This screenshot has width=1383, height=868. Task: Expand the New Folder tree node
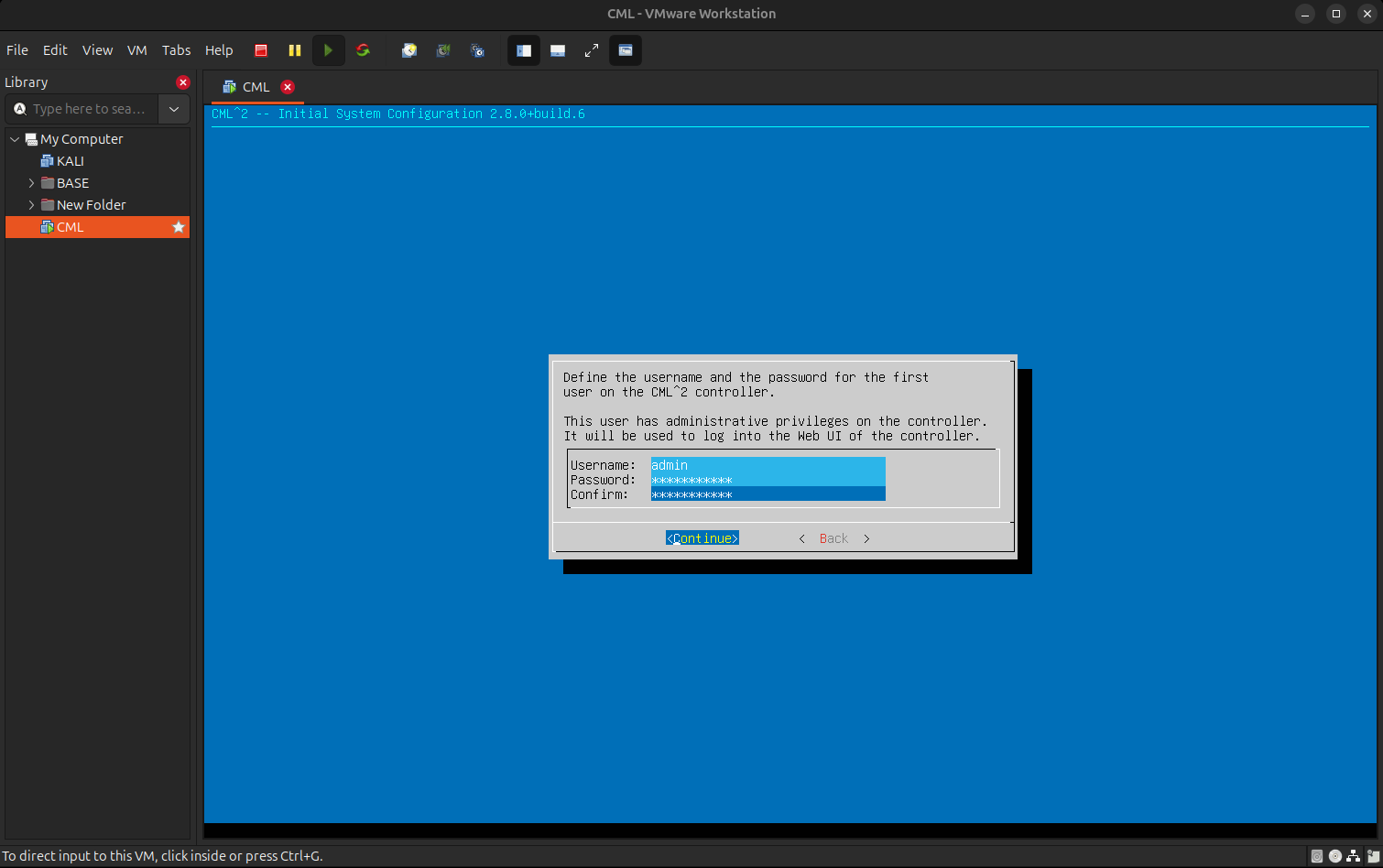coord(31,205)
